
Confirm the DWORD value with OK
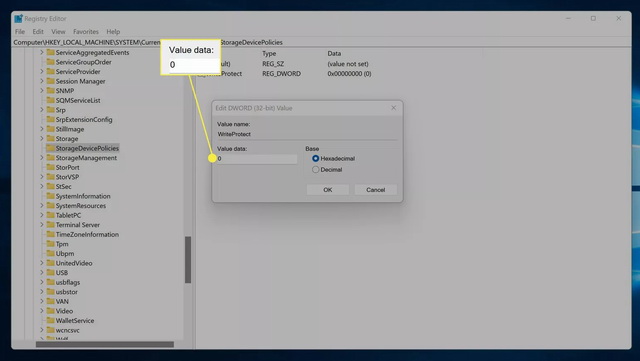coord(328,190)
